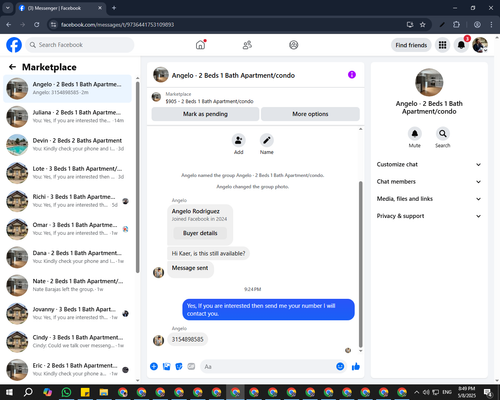Select the Richi 3 Beds conversation
Screen dimensions: 500x400
[67, 201]
